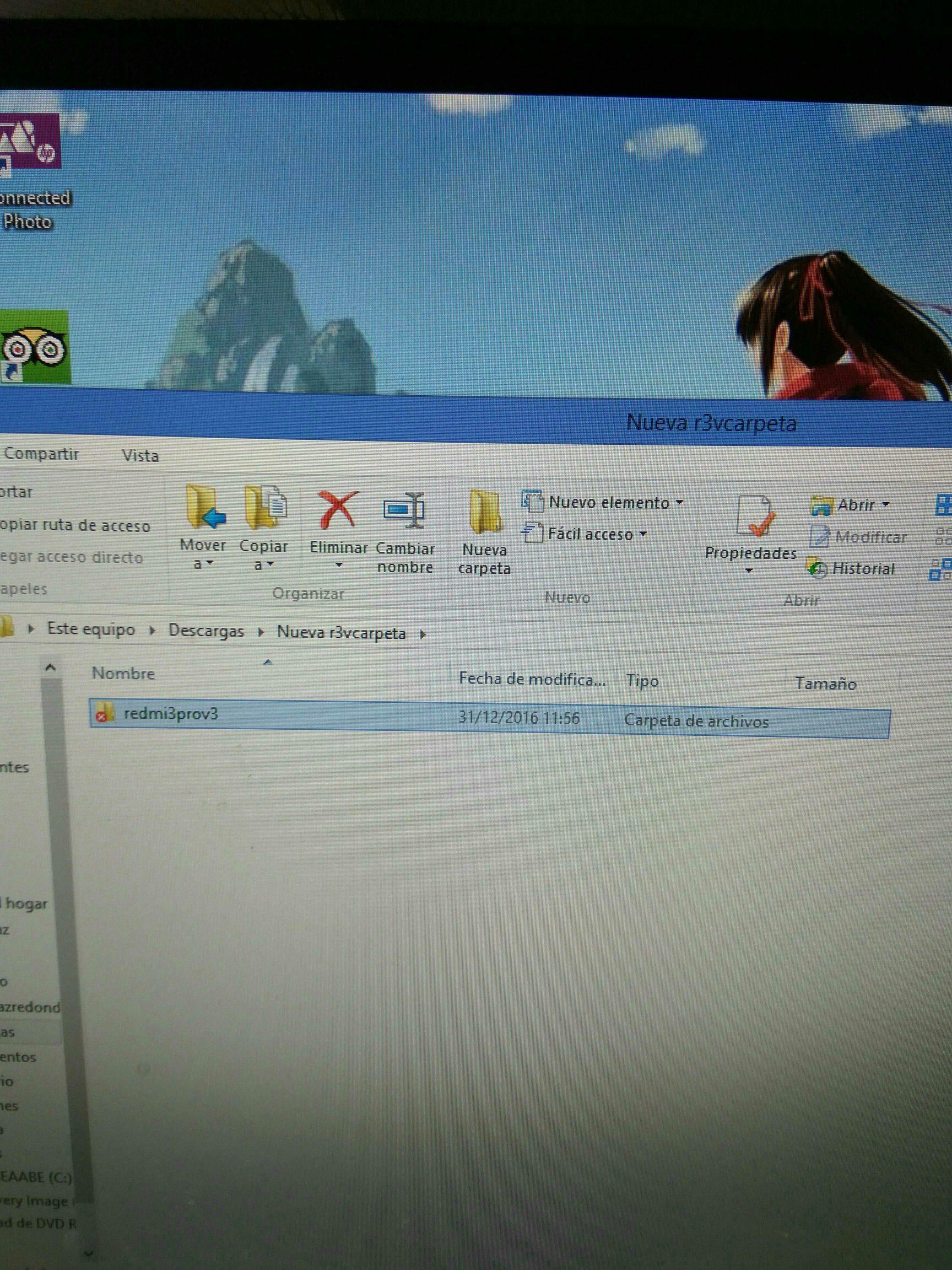Click the red Eliminar X icon
The height and width of the screenshot is (1270, 952).
338,510
